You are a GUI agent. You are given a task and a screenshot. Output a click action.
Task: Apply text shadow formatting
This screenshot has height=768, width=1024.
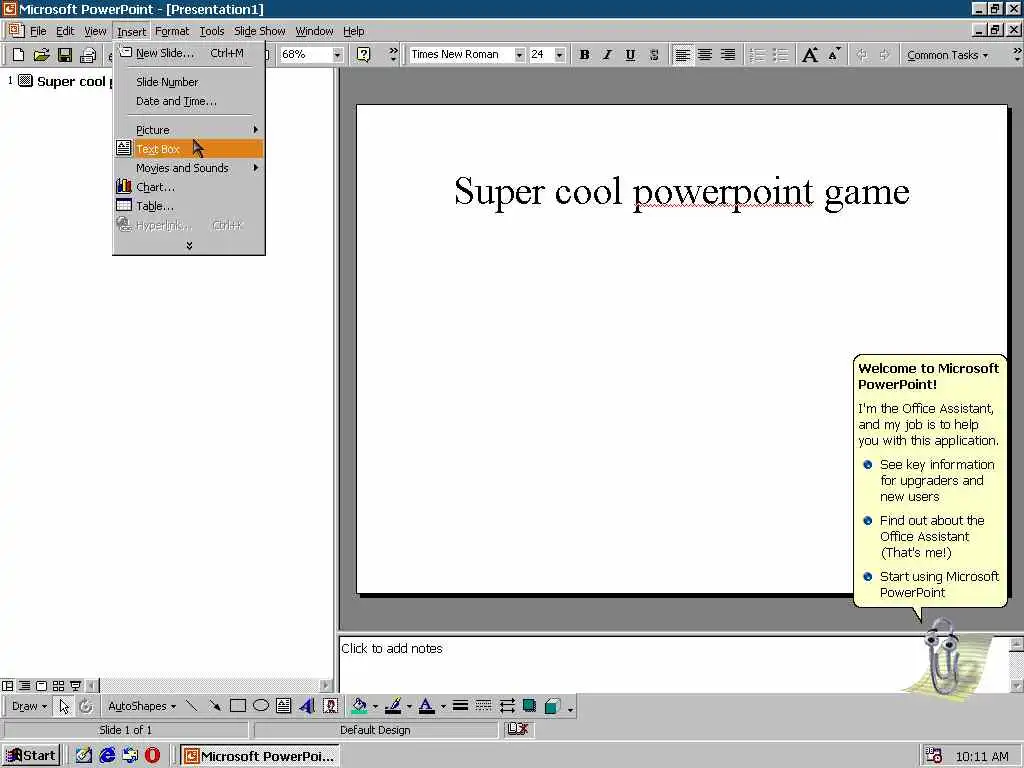pos(654,55)
